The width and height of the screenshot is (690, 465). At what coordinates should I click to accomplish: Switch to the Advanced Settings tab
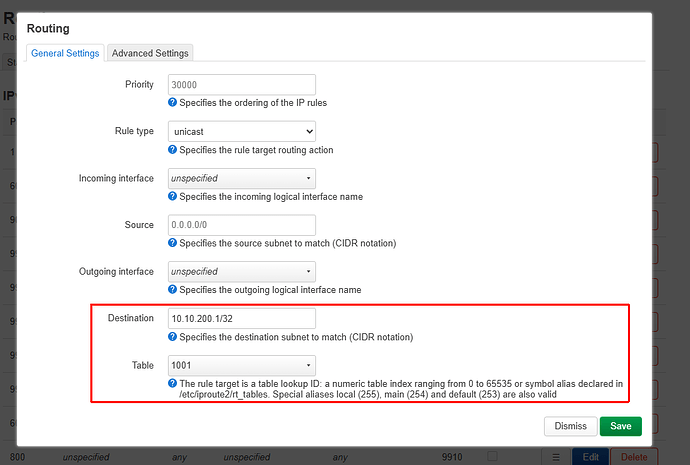[149, 53]
